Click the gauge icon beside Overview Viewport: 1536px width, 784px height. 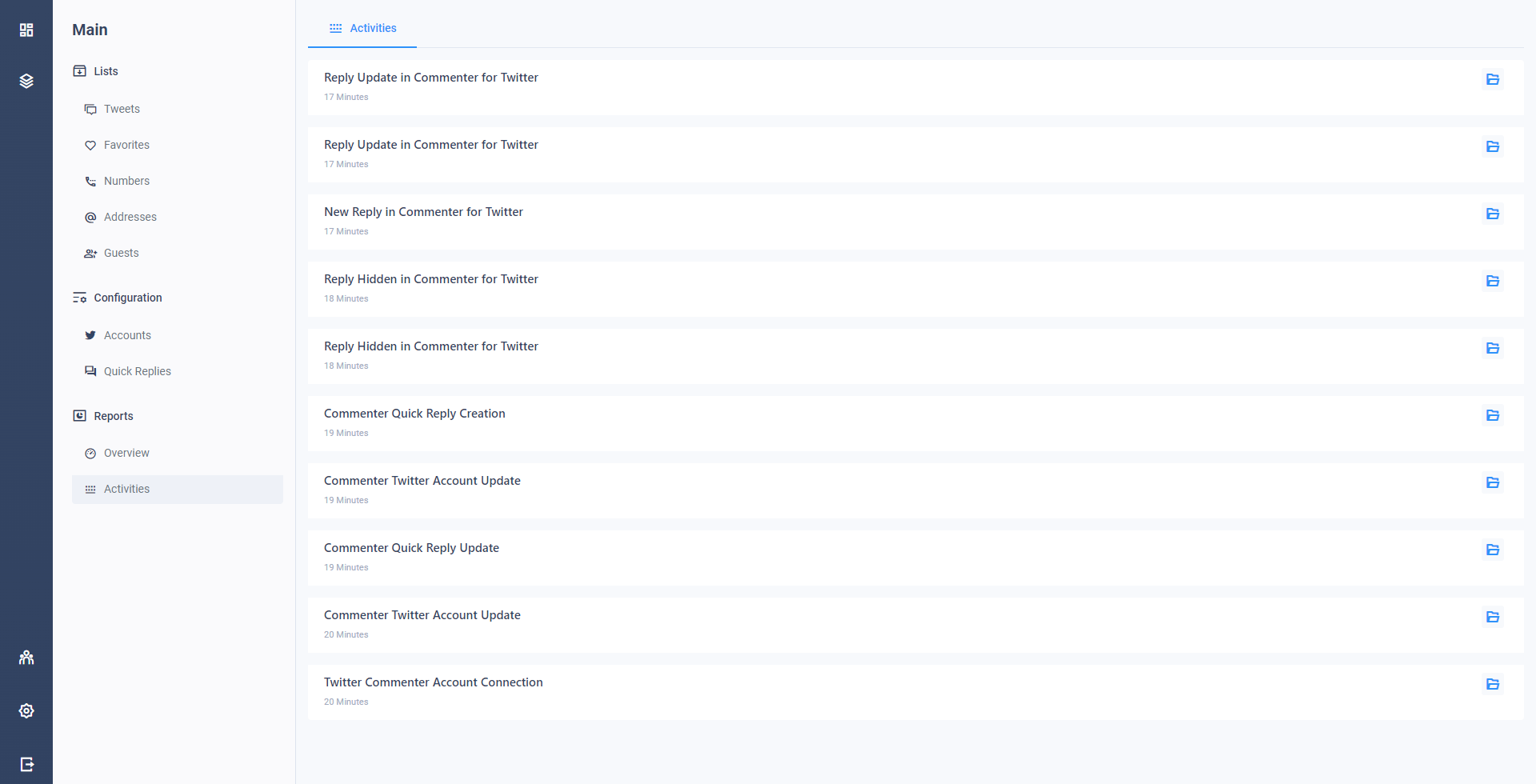coord(90,454)
